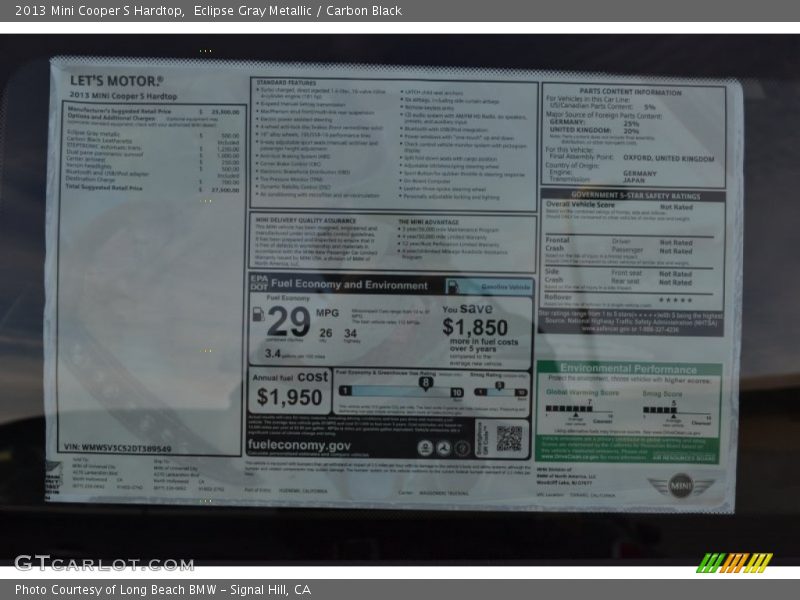Click 'JAPAN' transmission origin
Screen dimensions: 800x600
(634, 180)
